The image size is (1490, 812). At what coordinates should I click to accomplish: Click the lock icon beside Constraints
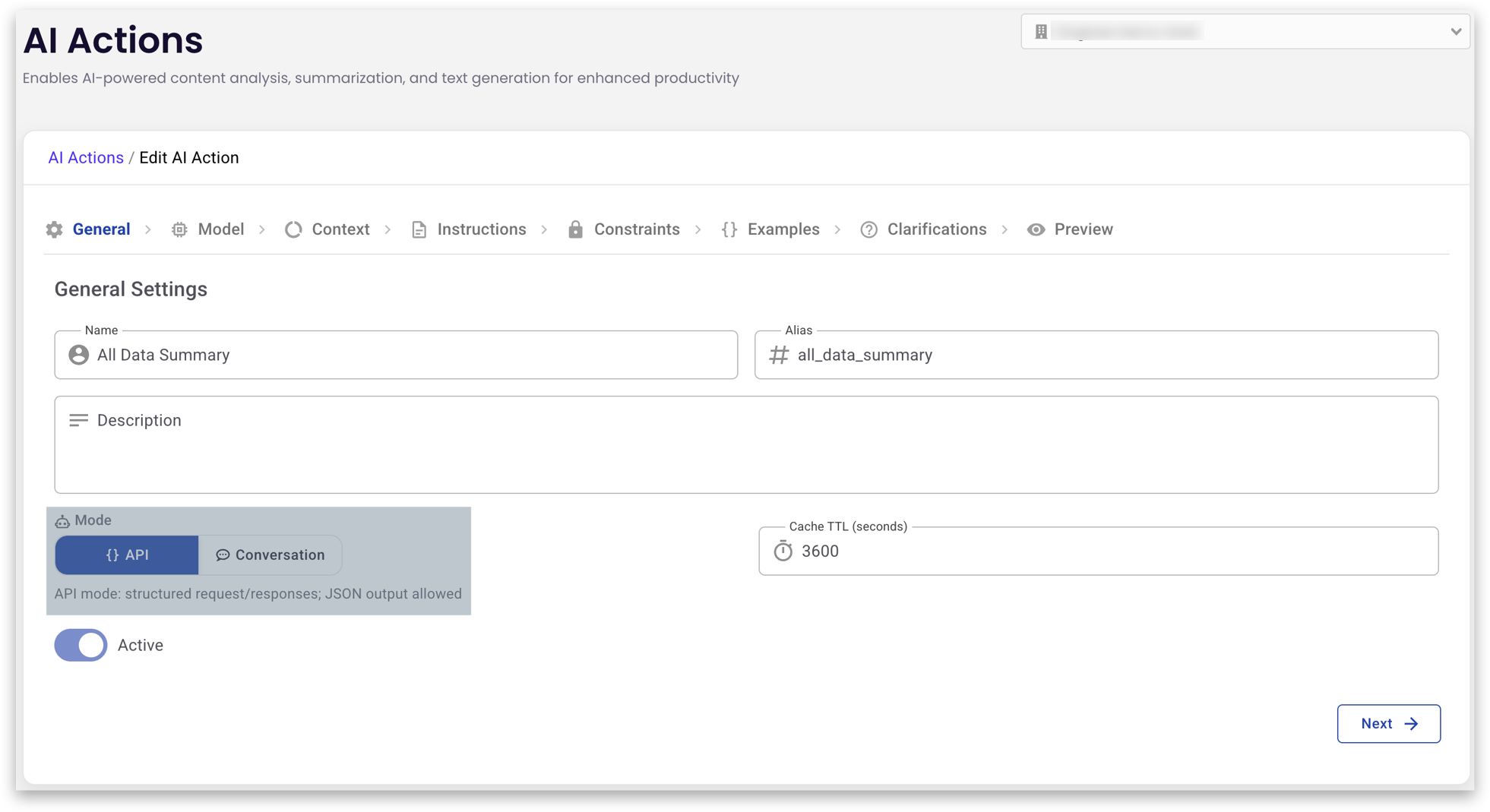575,229
